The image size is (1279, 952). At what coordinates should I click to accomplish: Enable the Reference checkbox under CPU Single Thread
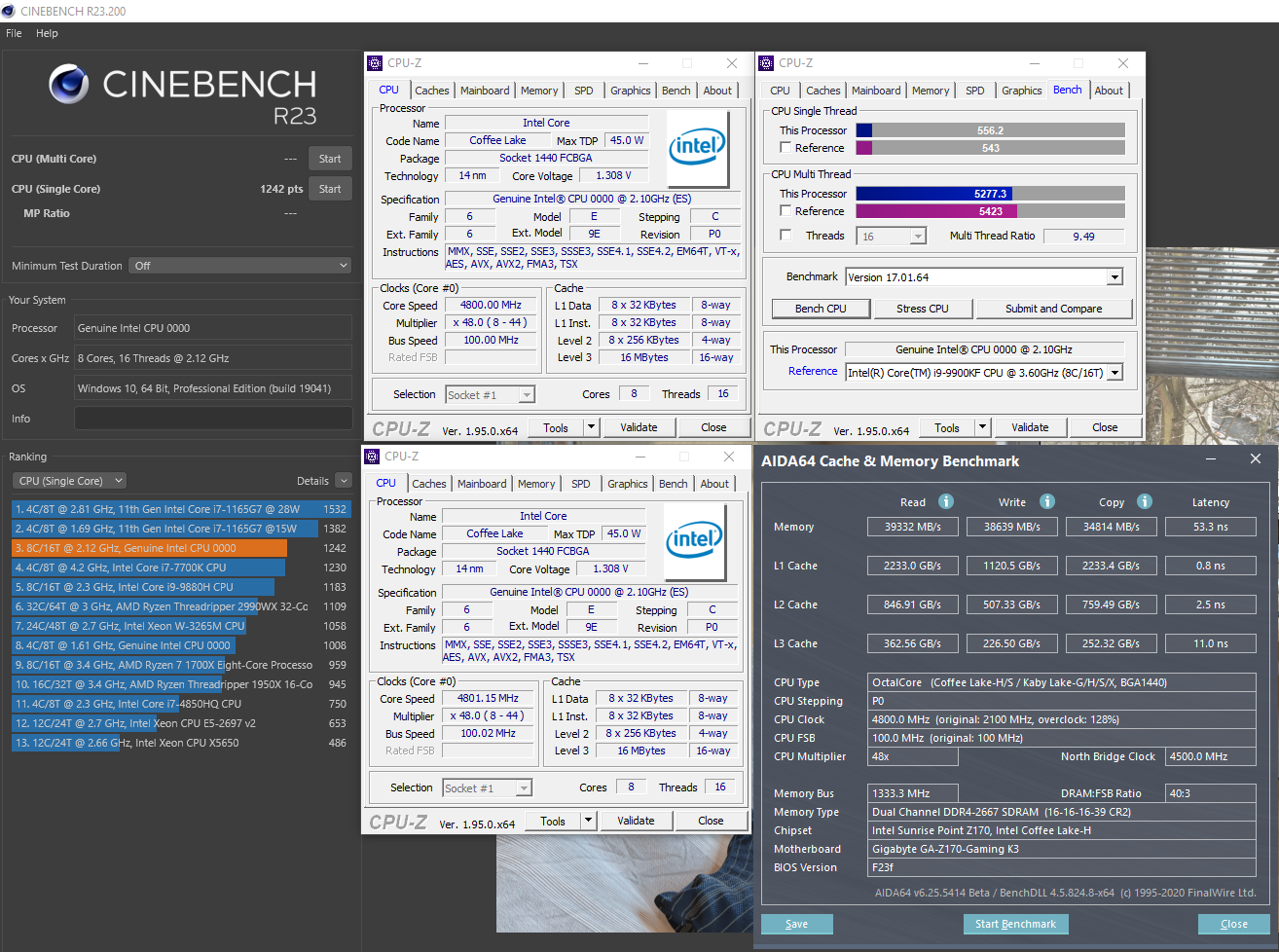point(786,148)
